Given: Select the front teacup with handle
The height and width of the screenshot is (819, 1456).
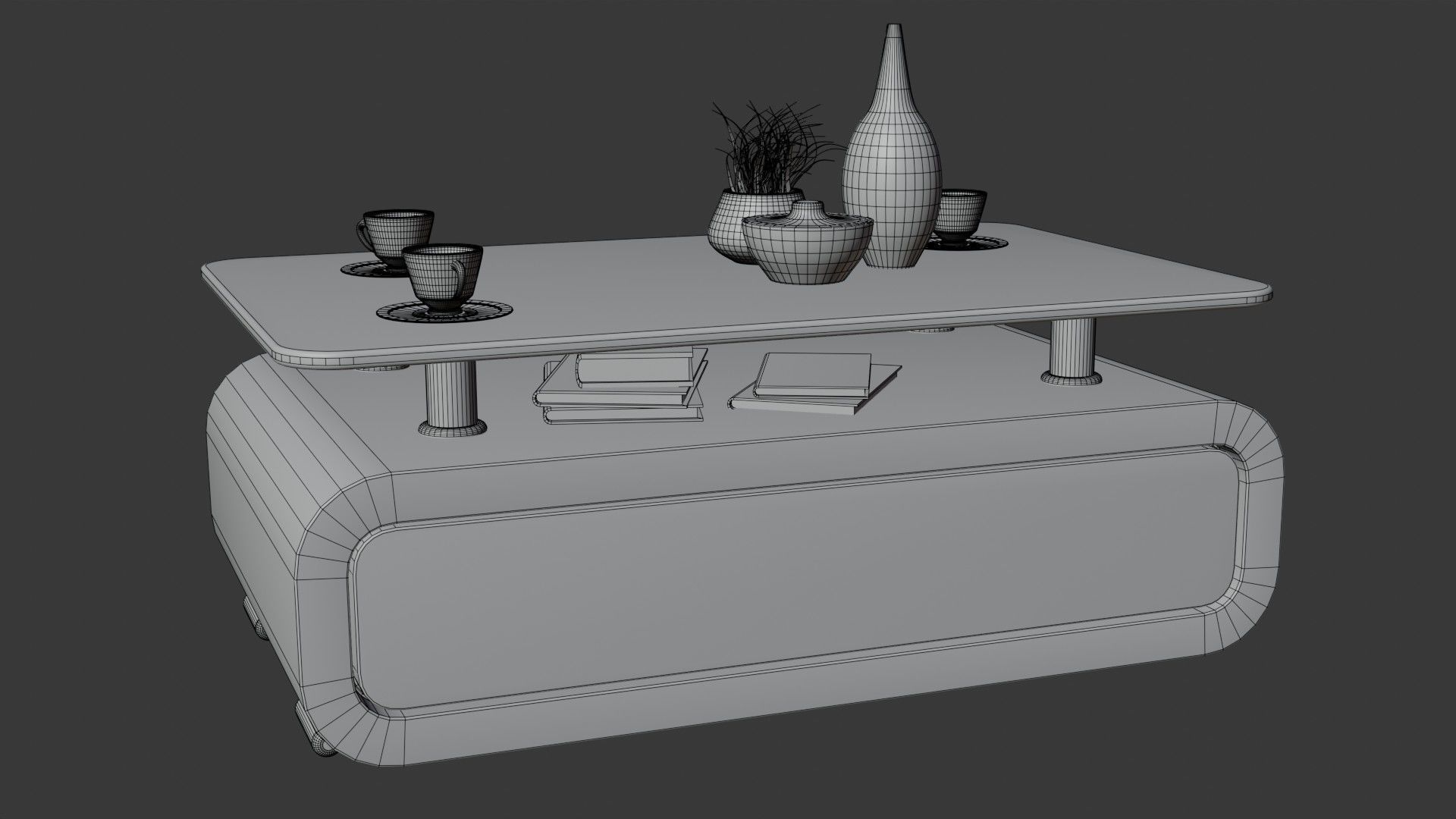Looking at the screenshot, I should (444, 279).
